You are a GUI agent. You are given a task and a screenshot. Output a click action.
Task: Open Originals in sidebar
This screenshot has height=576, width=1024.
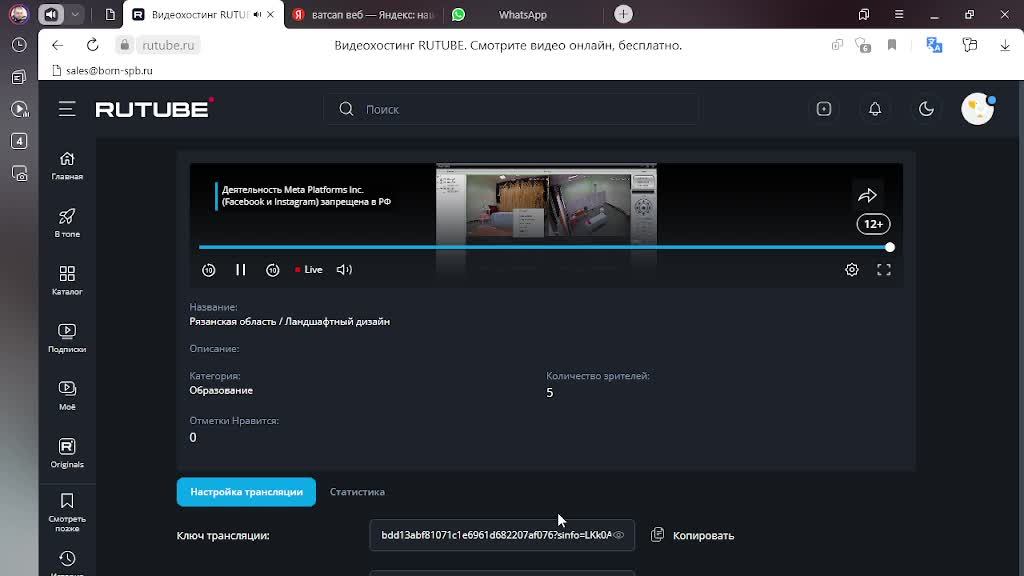tap(67, 453)
